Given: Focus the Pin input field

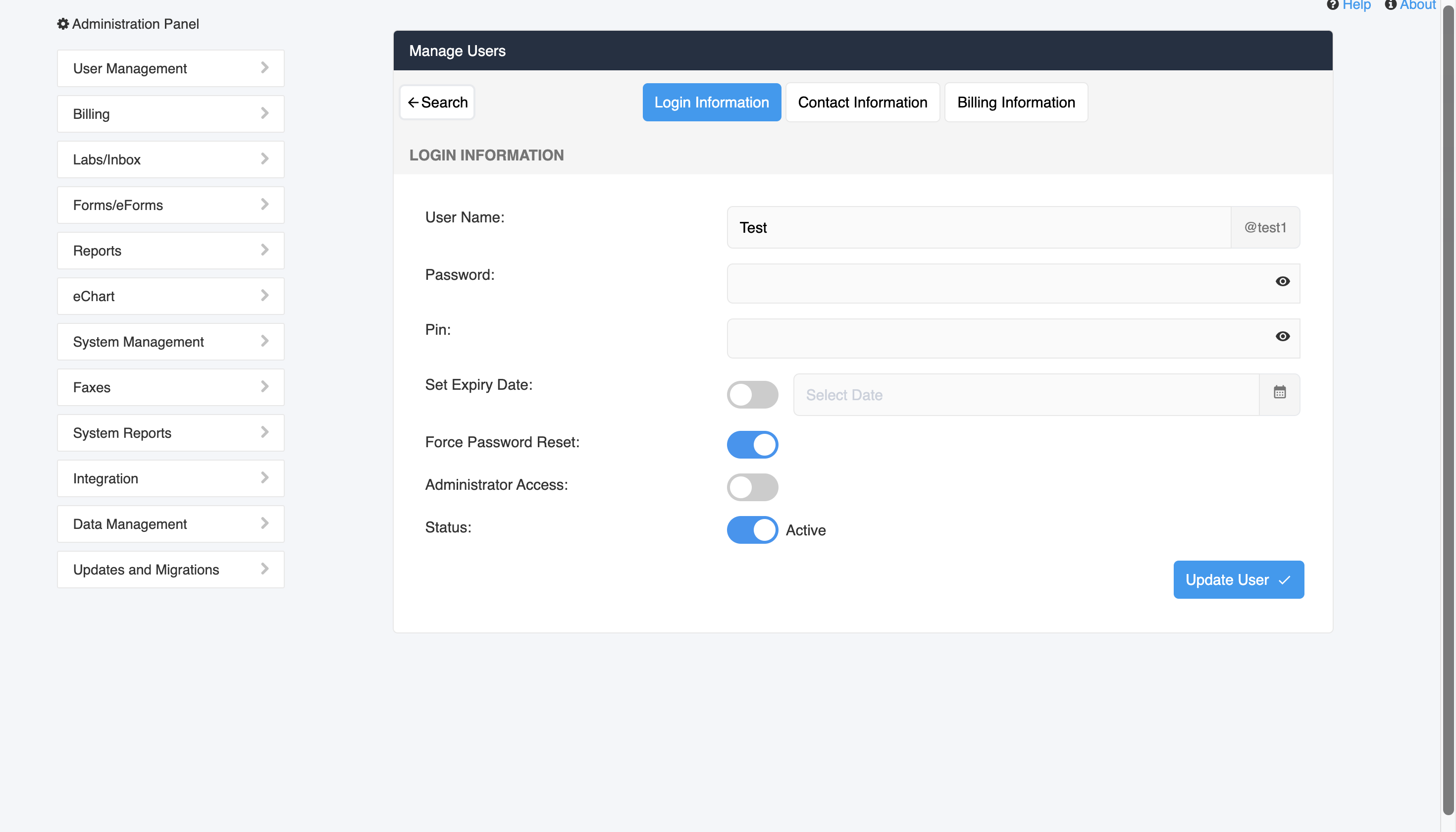Looking at the screenshot, I should (x=1013, y=338).
